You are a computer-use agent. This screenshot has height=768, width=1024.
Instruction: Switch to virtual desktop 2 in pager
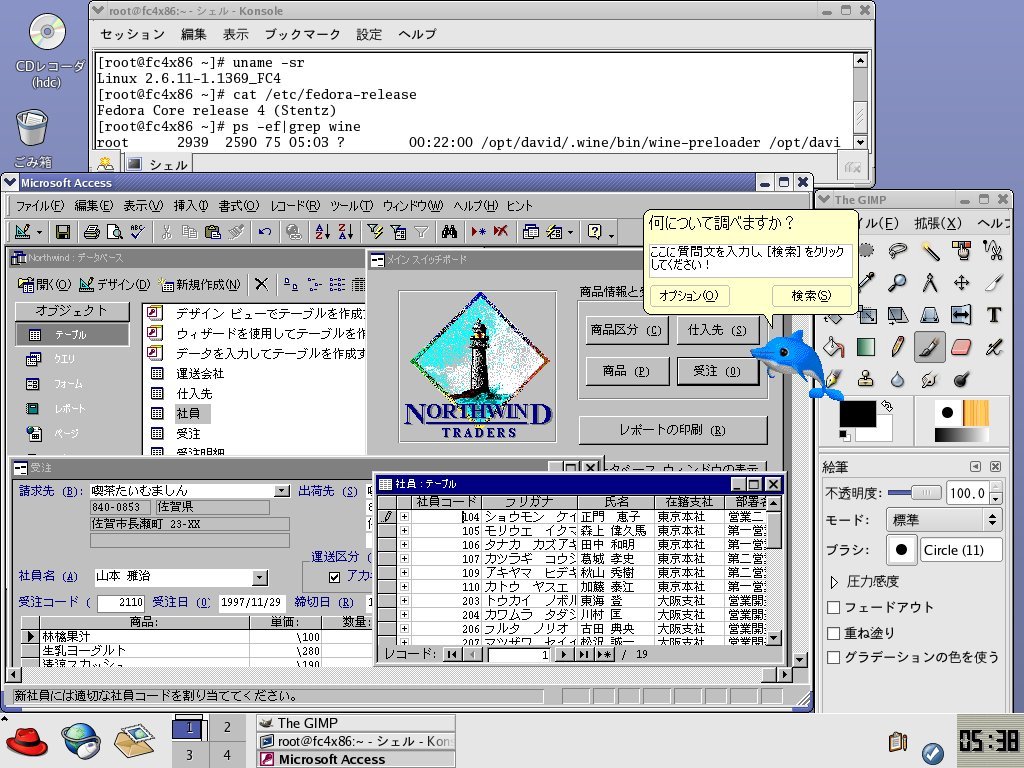pyautogui.click(x=227, y=727)
